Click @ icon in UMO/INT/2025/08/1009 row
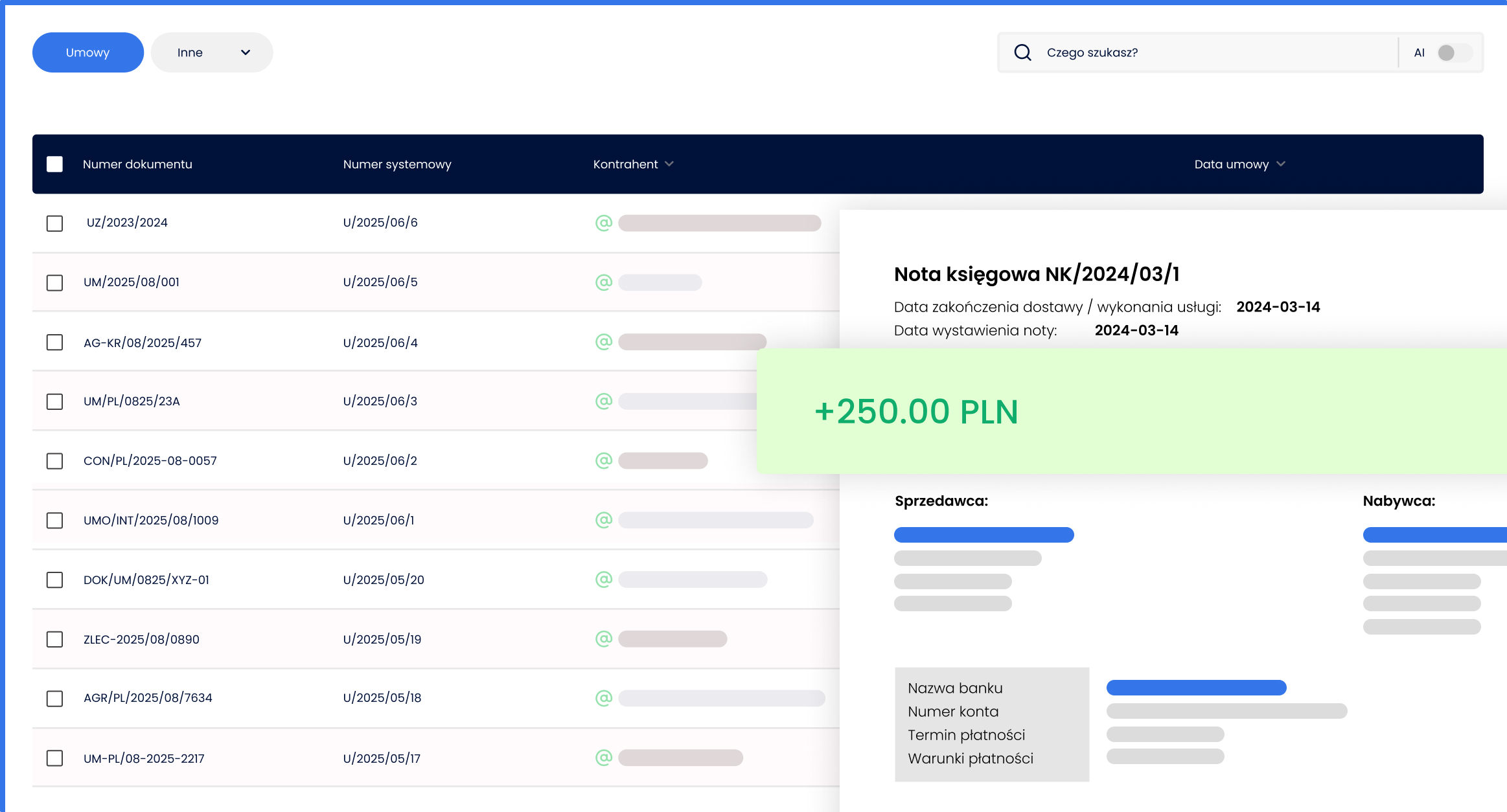This screenshot has height=812, width=1507. [603, 520]
